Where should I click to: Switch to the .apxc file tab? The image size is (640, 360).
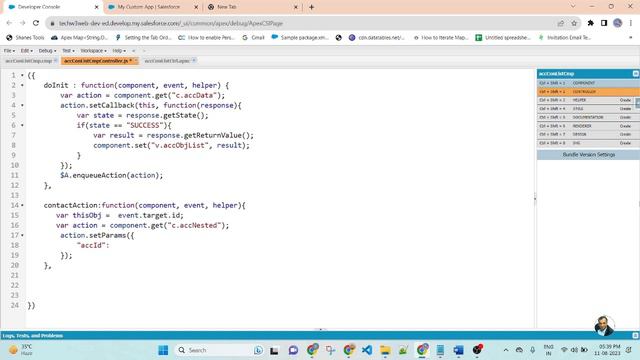pyautogui.click(x=167, y=61)
